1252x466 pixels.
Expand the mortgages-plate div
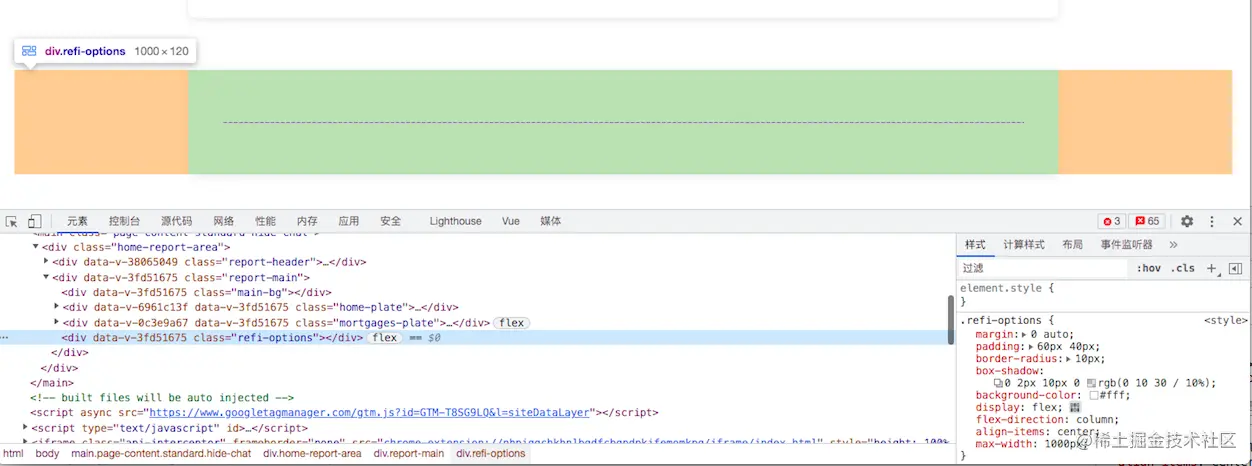56,322
